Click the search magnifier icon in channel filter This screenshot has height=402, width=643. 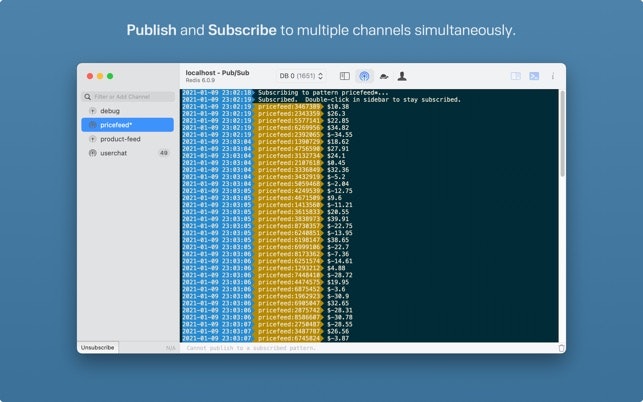tap(87, 97)
